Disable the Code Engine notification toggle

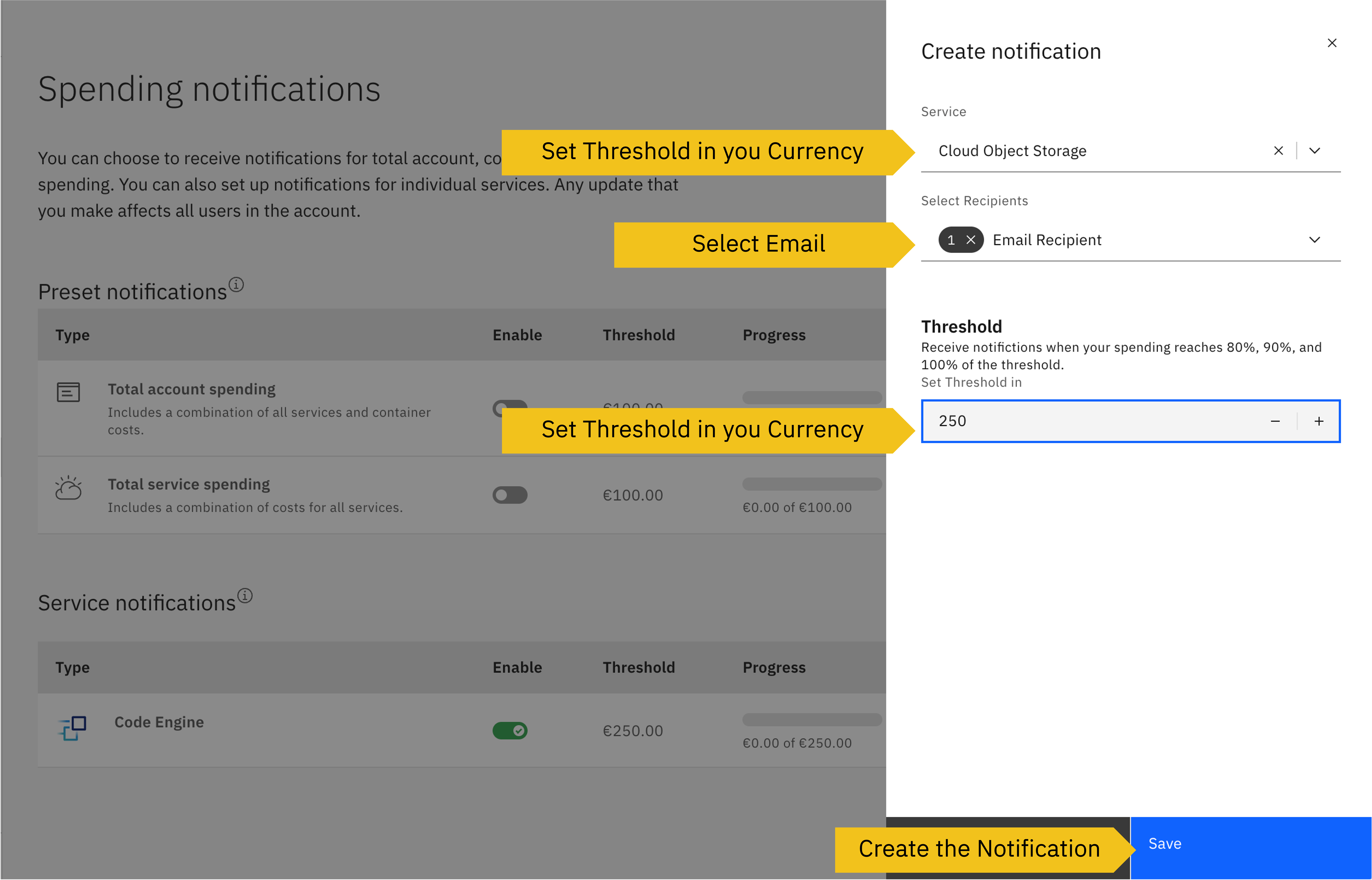tap(510, 730)
